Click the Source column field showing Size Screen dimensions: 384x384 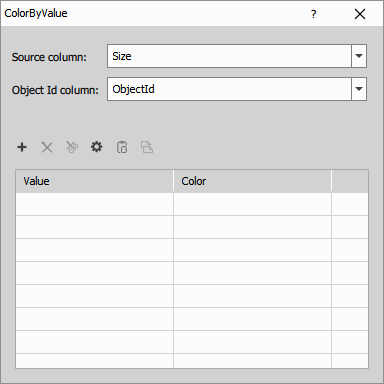click(x=229, y=56)
